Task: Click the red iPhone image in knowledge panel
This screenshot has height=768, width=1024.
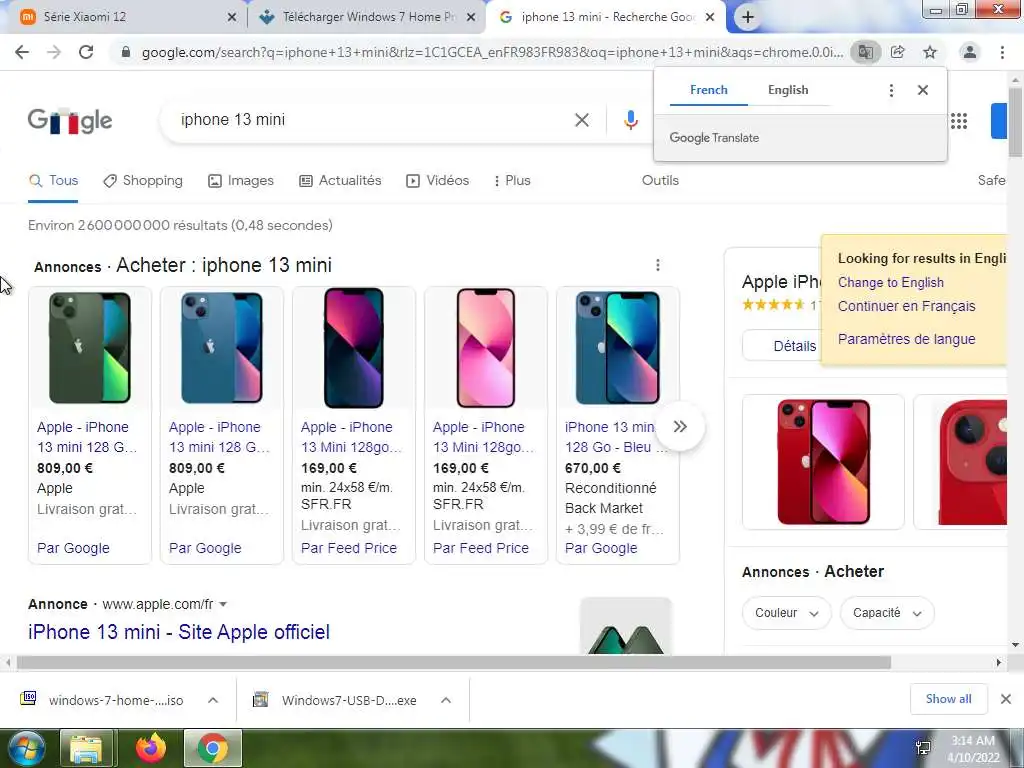Action: click(x=824, y=462)
